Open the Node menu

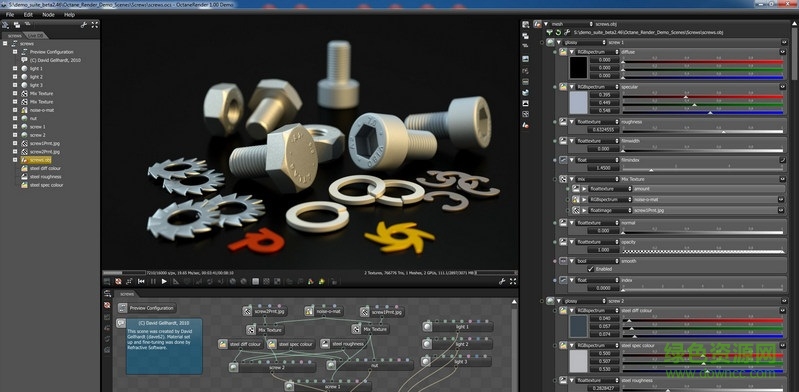[x=48, y=15]
